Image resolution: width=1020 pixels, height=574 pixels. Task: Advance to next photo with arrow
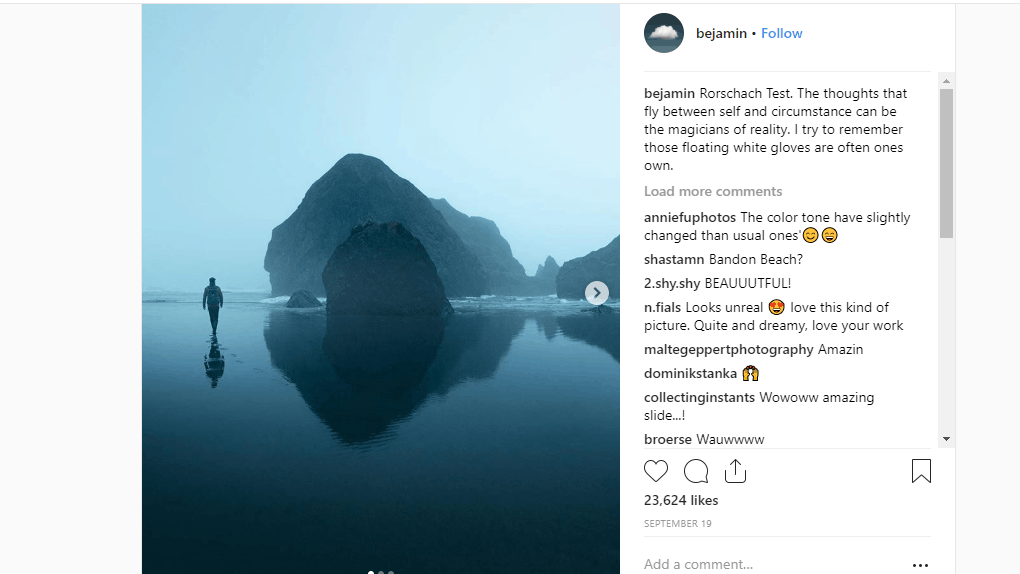point(597,292)
